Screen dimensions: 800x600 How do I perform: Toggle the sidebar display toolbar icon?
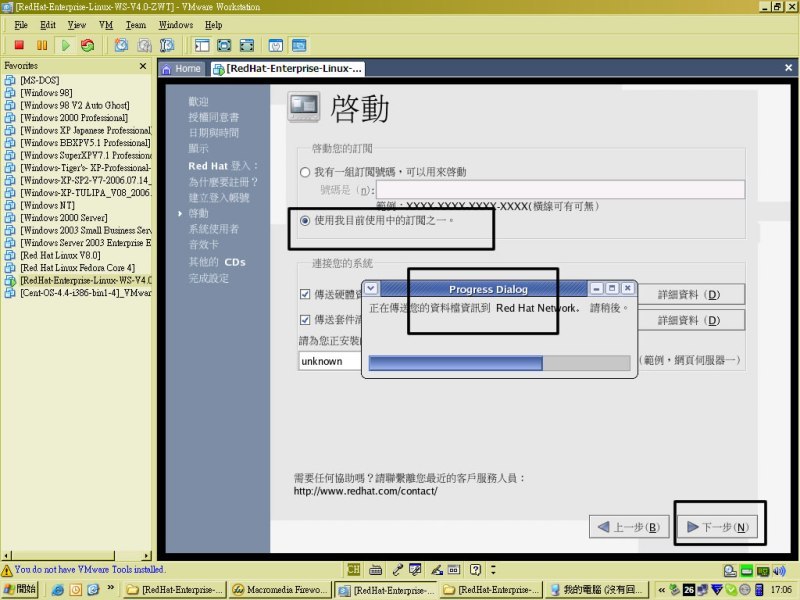(202, 45)
